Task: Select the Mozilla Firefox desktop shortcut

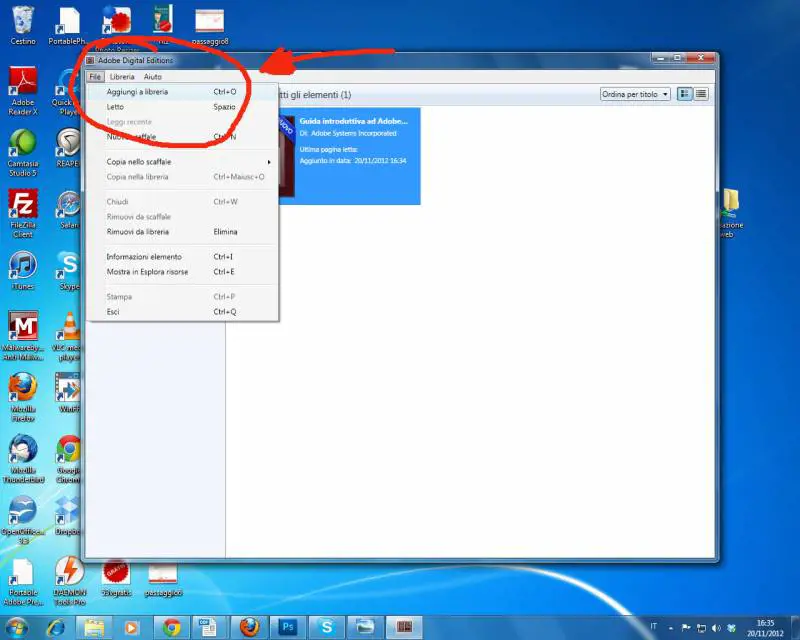Action: coord(22,397)
